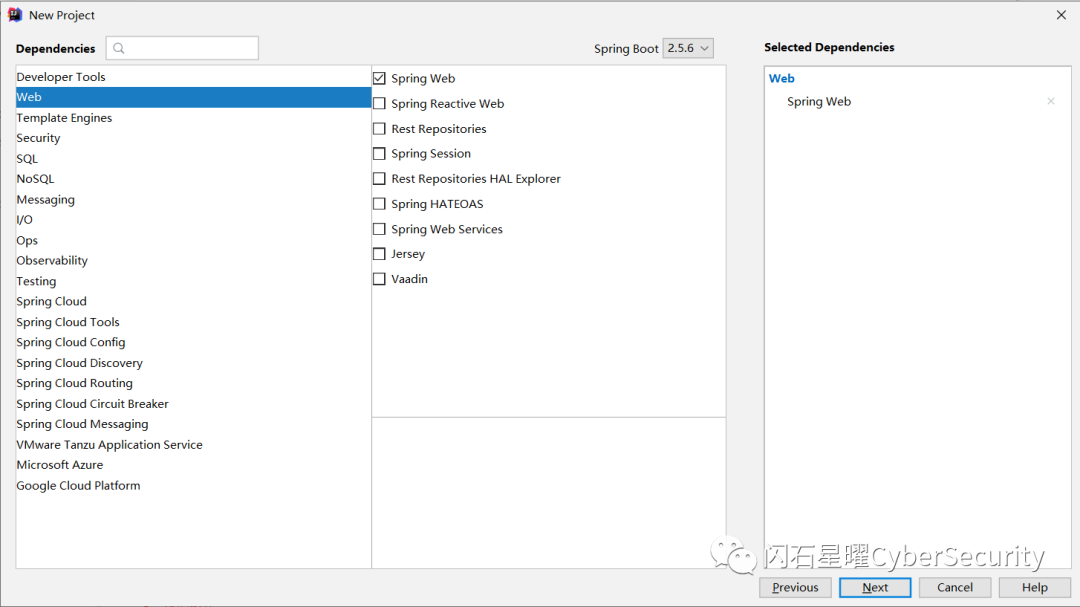Open the Spring Boot version dropdown
This screenshot has width=1080, height=607.
tap(687, 48)
